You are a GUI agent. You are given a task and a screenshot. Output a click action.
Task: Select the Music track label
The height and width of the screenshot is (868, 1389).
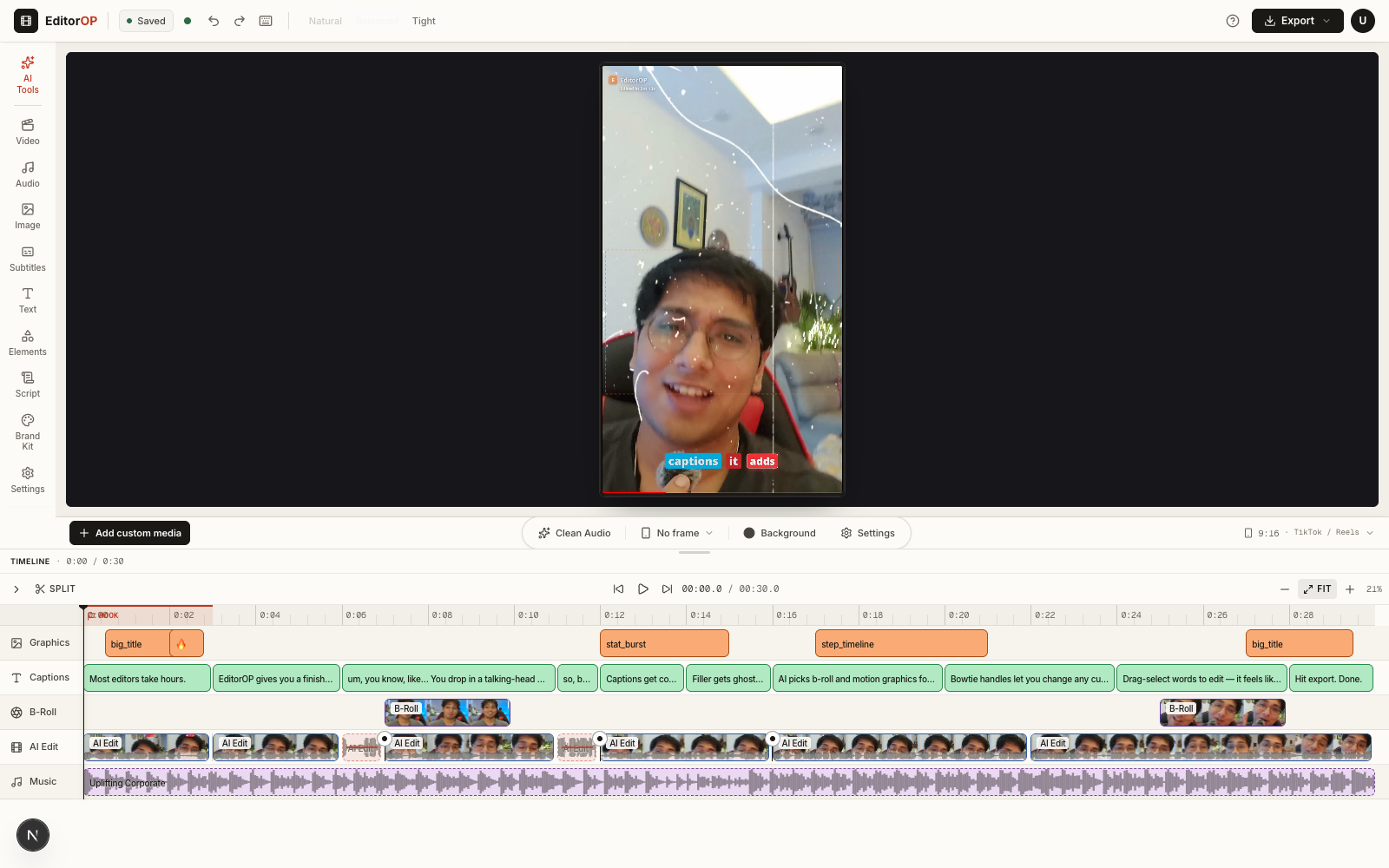[41, 782]
